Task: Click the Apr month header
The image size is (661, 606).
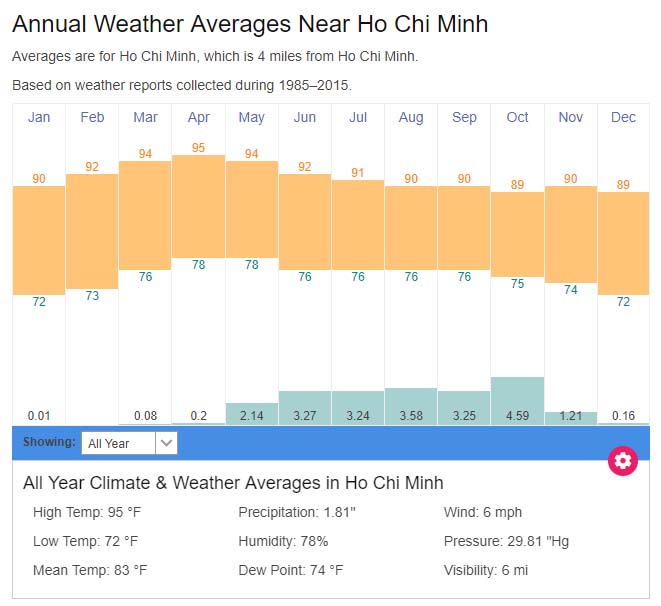Action: [x=198, y=117]
